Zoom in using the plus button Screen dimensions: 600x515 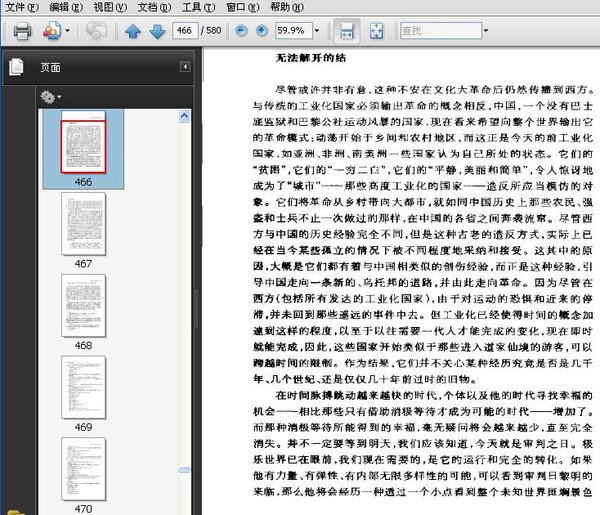coord(262,31)
